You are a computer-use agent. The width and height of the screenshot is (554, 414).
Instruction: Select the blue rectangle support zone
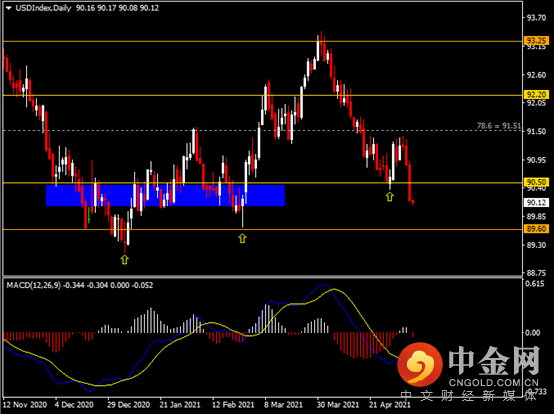(x=165, y=195)
